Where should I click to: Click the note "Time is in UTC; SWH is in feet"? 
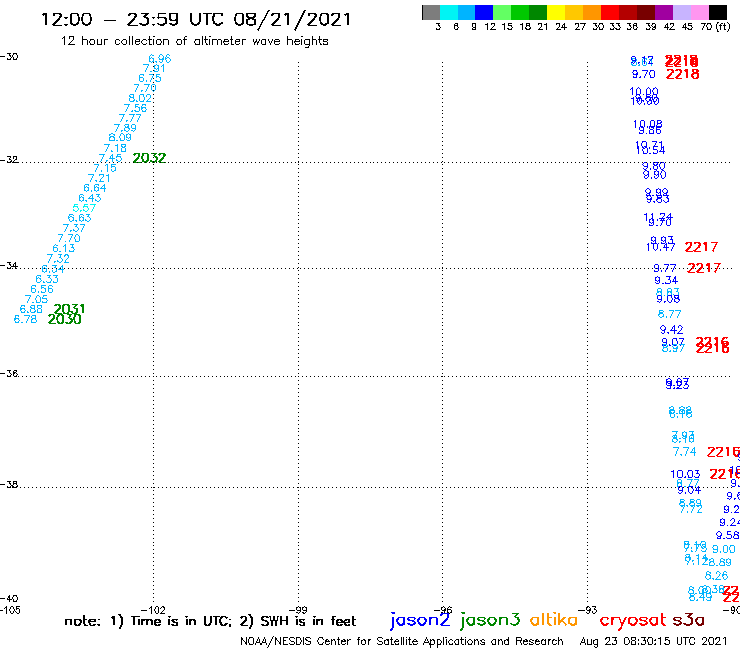tap(210, 621)
